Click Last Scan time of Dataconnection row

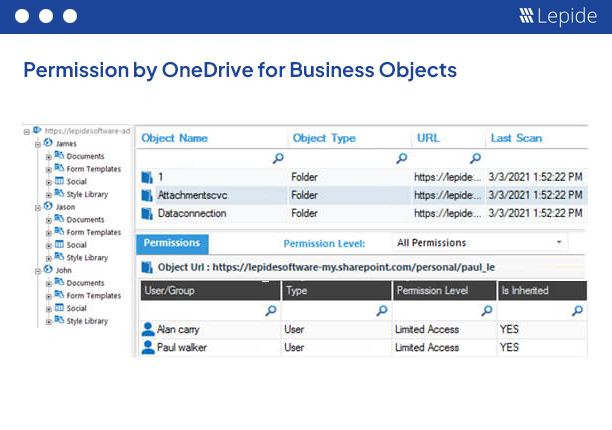coord(536,213)
